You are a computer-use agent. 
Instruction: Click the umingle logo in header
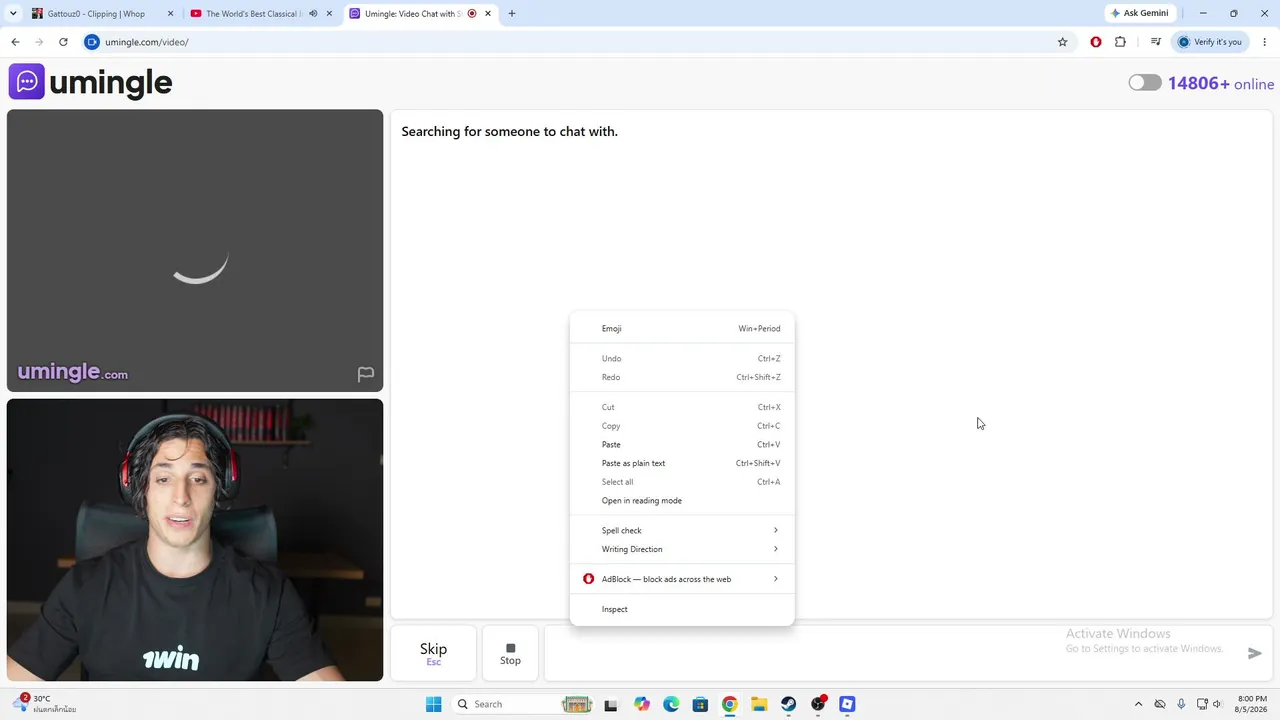coord(91,82)
